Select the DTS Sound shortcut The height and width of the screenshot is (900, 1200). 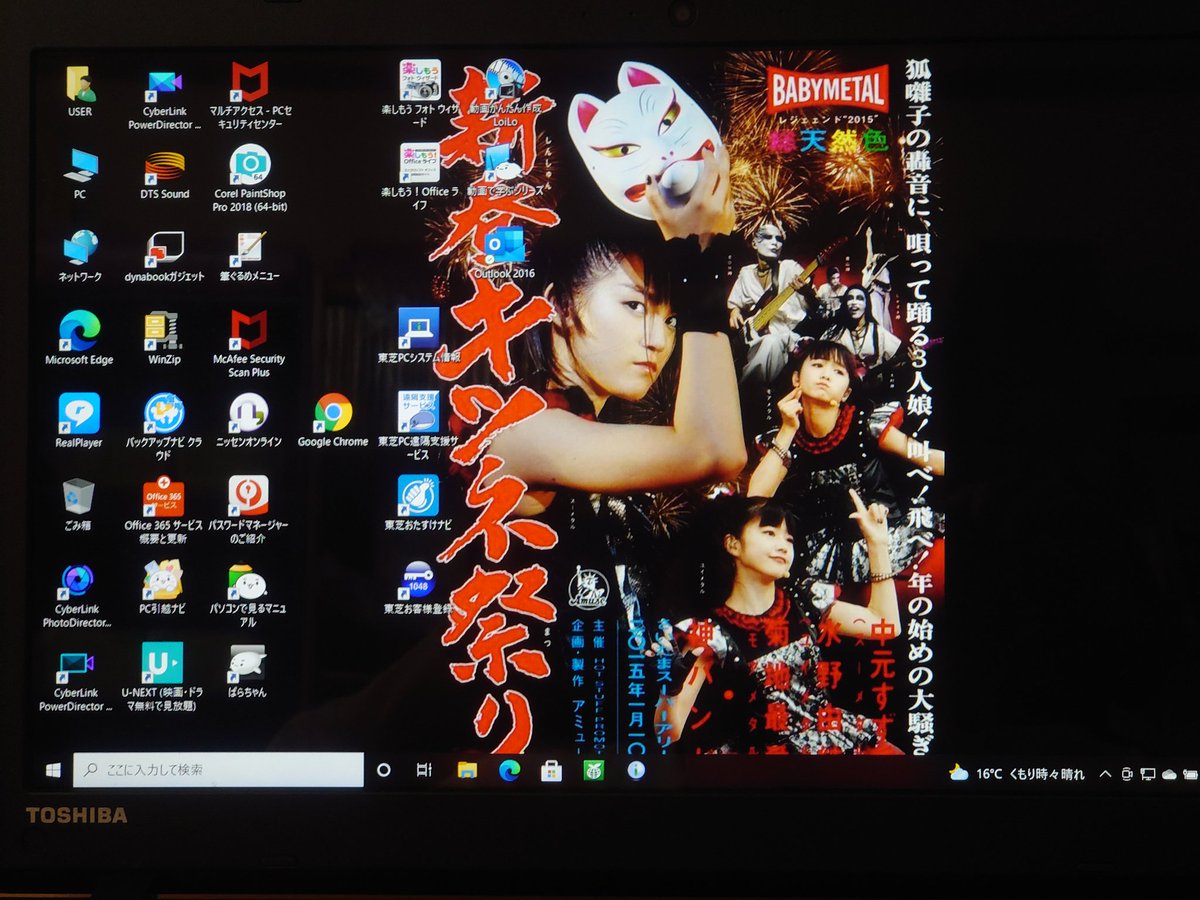(x=164, y=174)
